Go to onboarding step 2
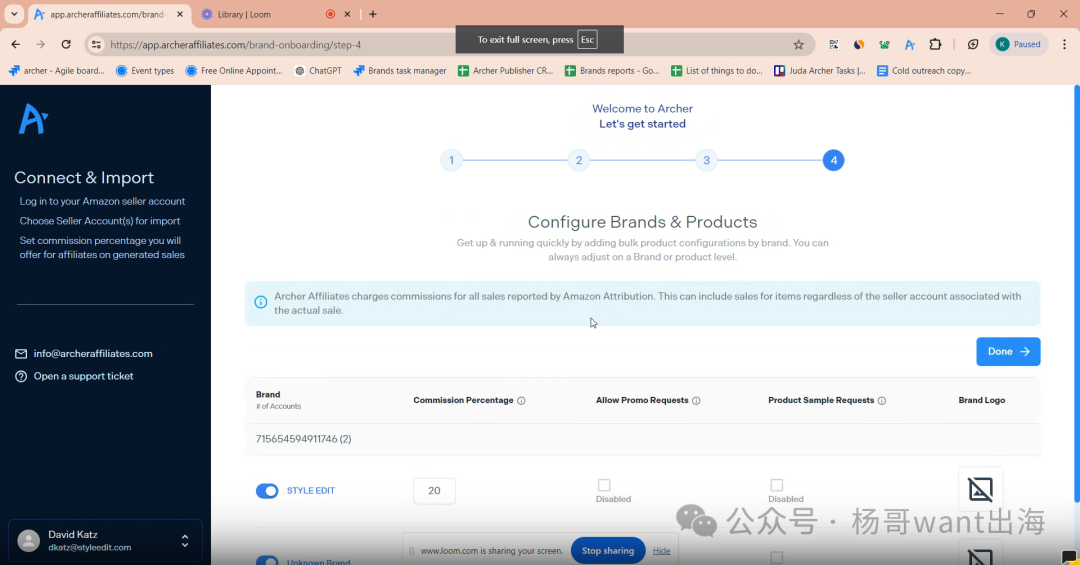 tap(579, 161)
